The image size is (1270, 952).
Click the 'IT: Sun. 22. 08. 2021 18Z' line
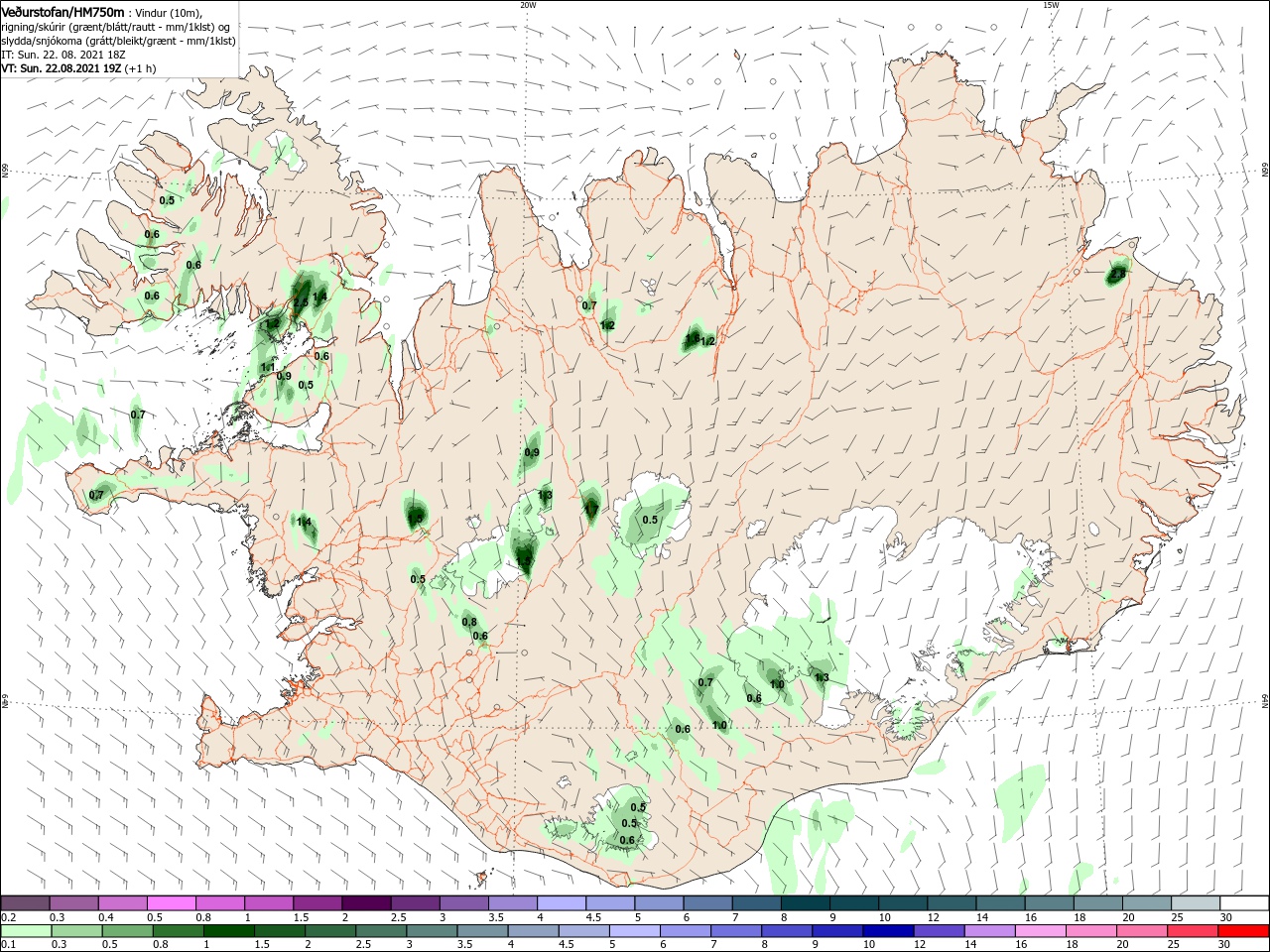point(63,55)
